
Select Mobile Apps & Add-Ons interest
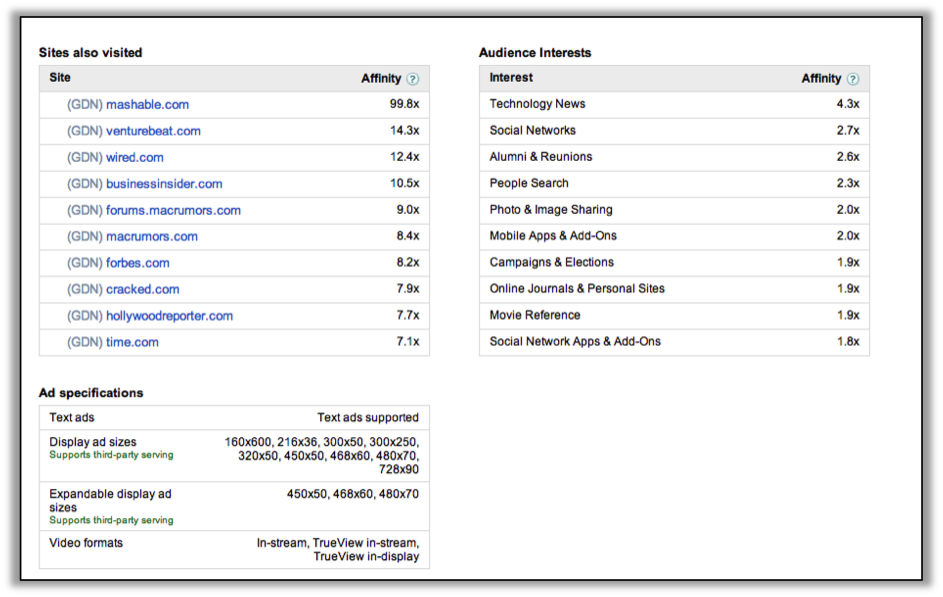coord(674,236)
